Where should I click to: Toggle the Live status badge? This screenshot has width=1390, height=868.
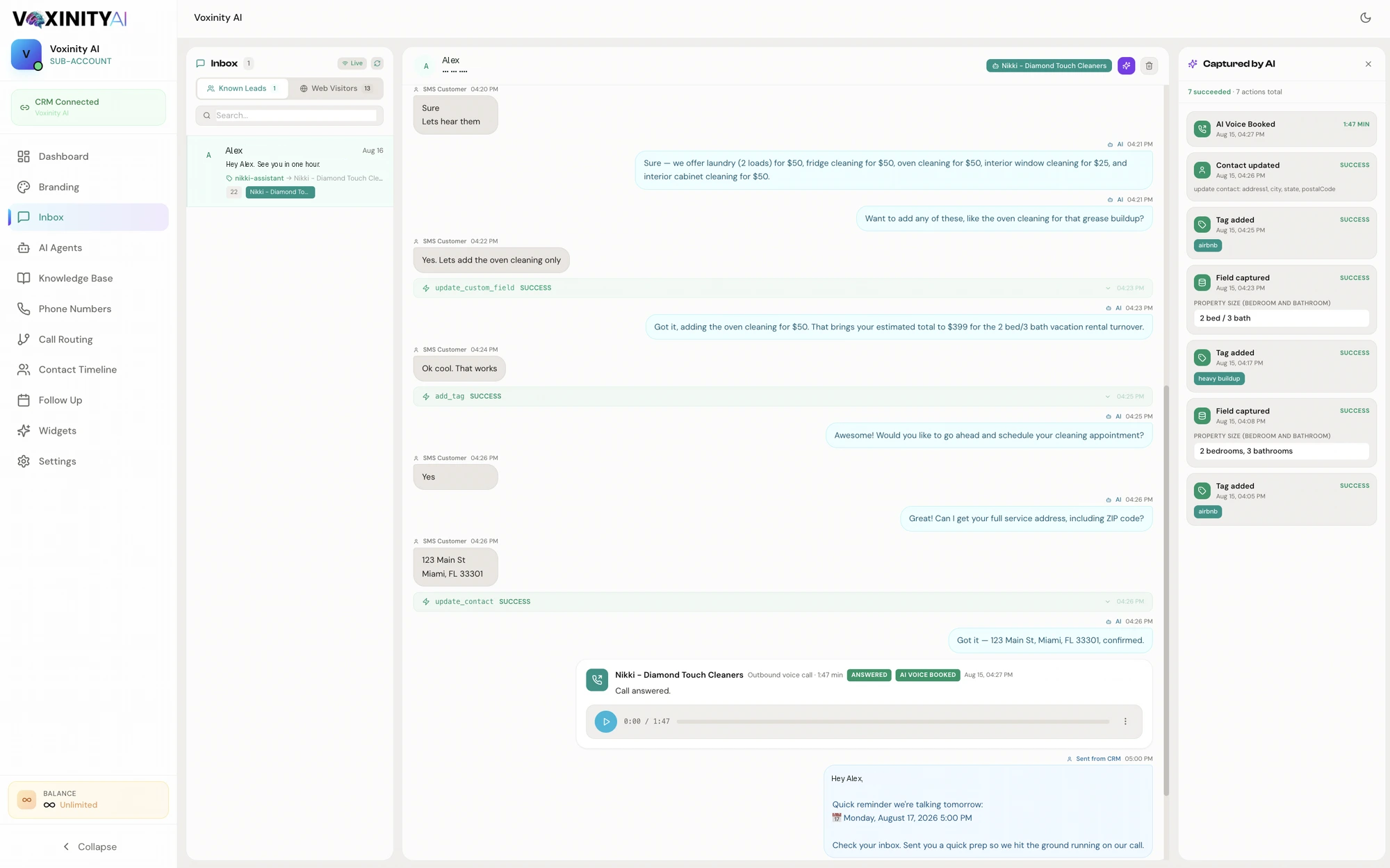click(x=352, y=63)
